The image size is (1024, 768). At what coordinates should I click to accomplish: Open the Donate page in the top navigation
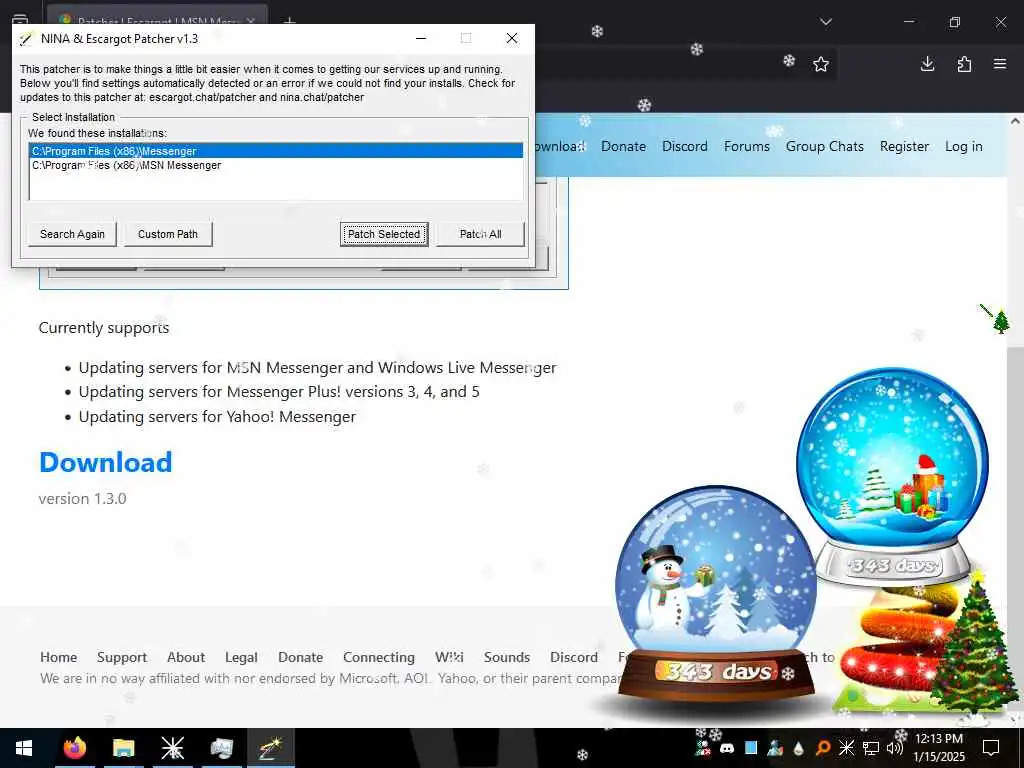[x=623, y=146]
